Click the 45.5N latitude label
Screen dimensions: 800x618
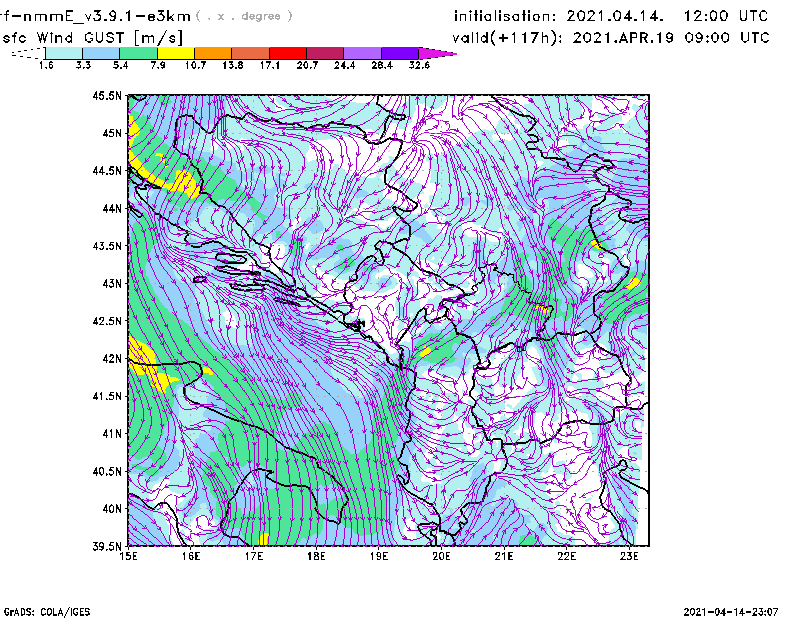pos(107,95)
